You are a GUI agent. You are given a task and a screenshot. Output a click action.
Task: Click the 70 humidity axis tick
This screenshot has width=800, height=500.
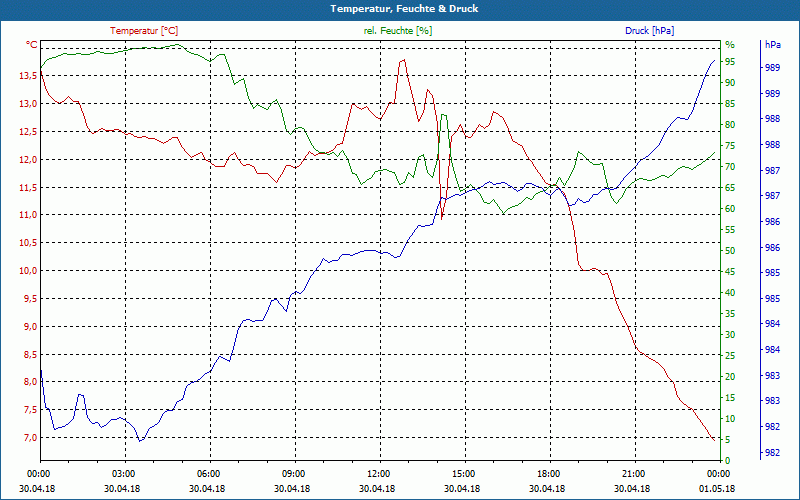pyautogui.click(x=730, y=167)
